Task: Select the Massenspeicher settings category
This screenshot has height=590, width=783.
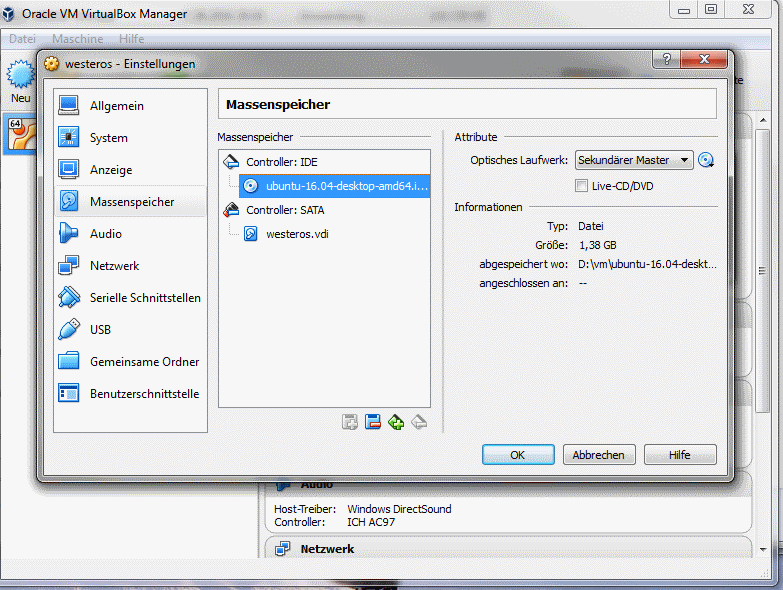Action: 130,202
